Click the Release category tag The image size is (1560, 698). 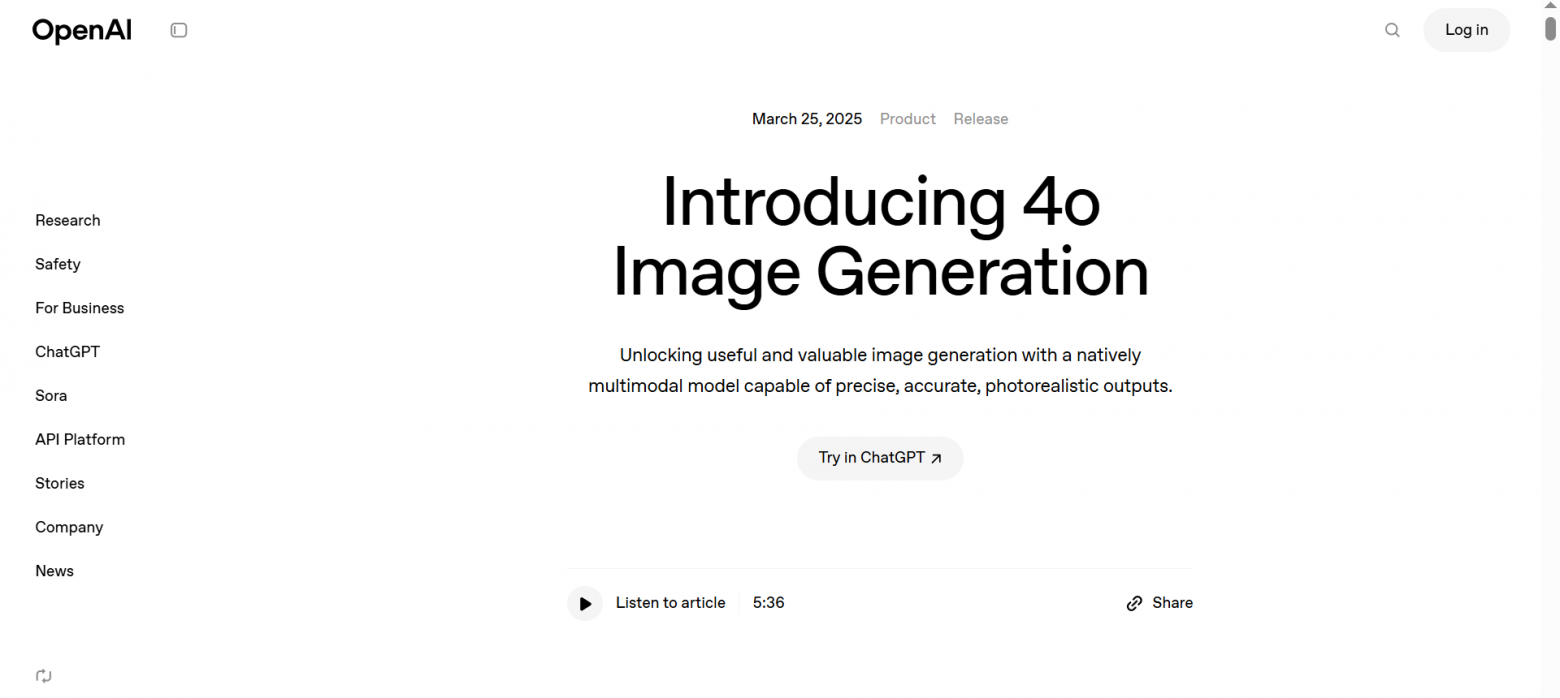[x=981, y=119]
